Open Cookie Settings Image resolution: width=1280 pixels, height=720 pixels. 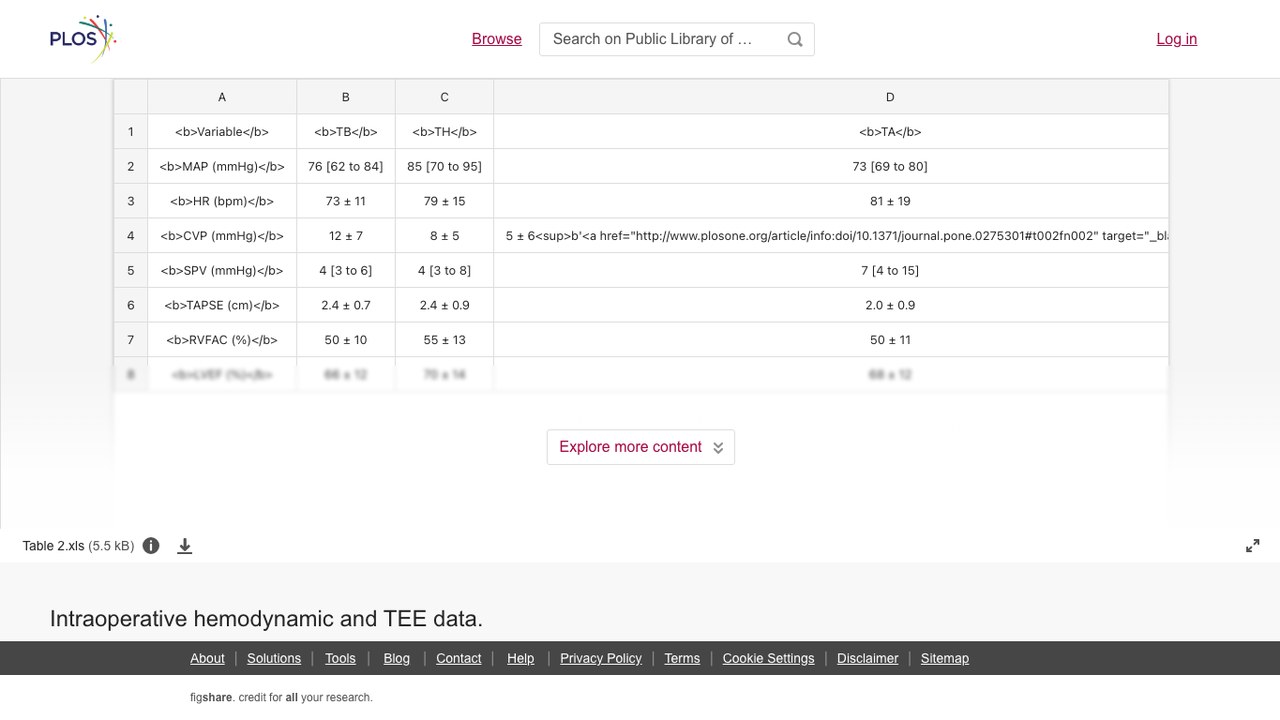pos(768,658)
